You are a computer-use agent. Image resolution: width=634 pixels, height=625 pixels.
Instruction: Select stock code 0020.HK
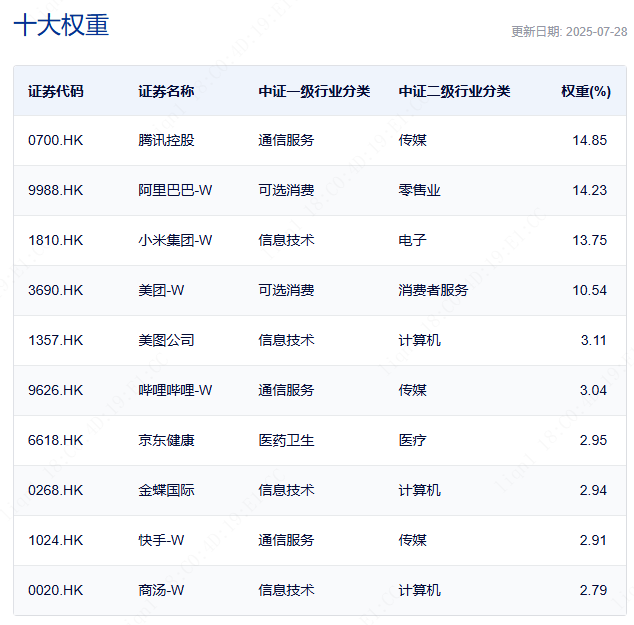(x=55, y=590)
